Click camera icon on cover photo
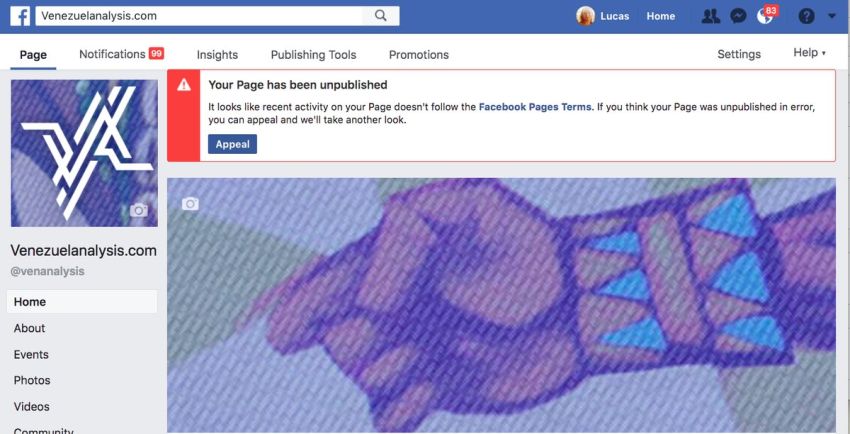The width and height of the screenshot is (850, 434). click(190, 204)
